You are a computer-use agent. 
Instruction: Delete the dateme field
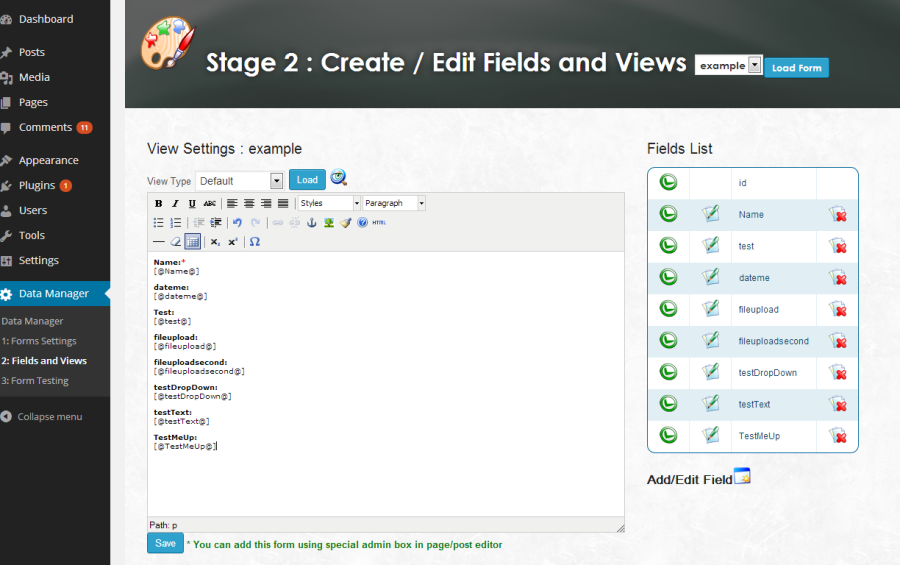838,277
